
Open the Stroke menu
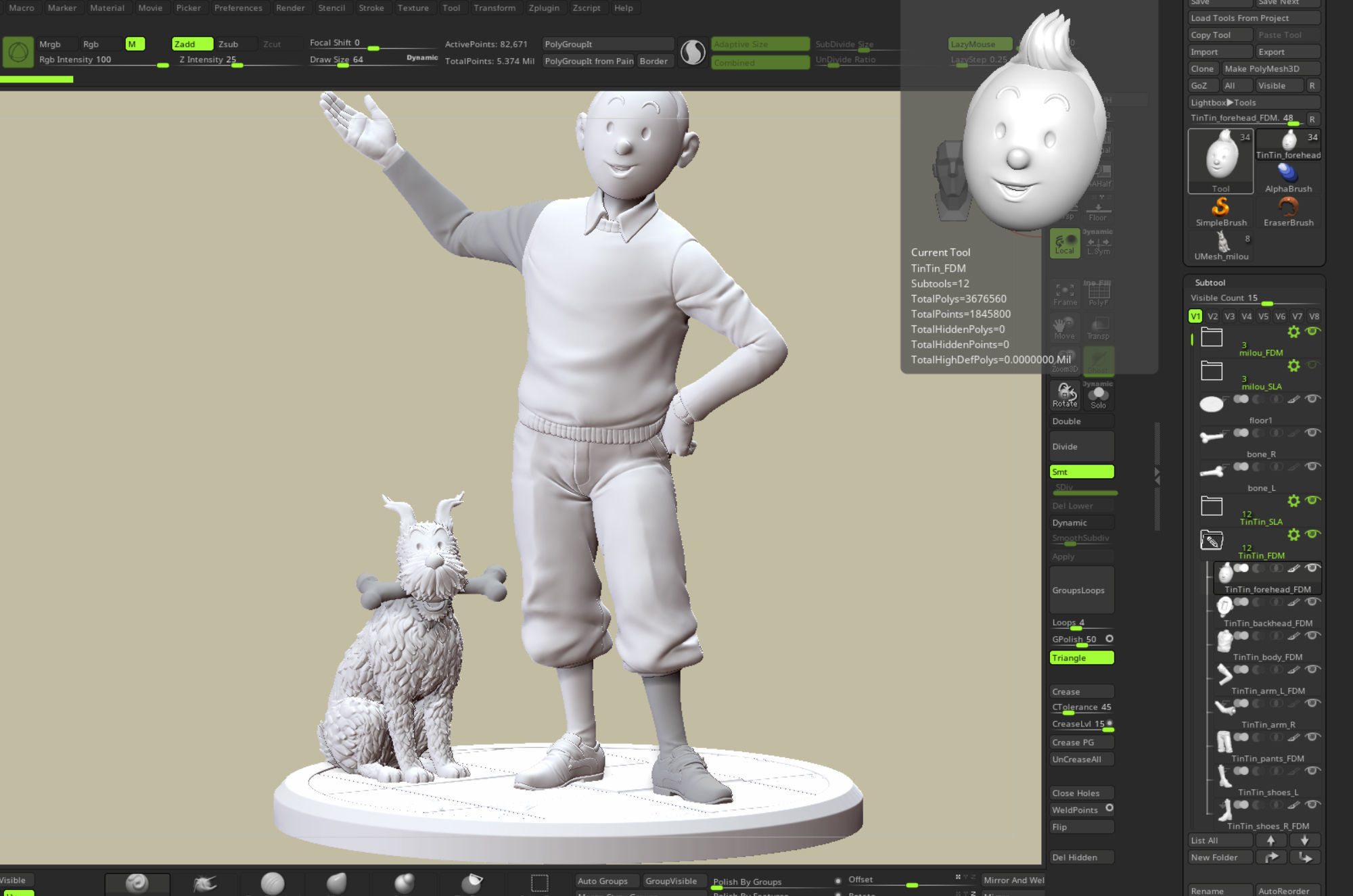tap(371, 8)
